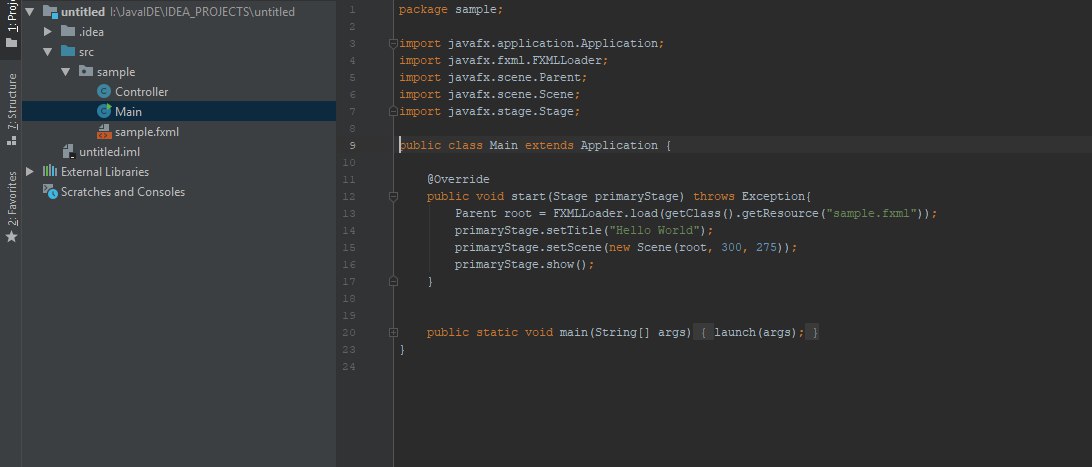Expand the .idea folder arrow
The width and height of the screenshot is (1092, 467).
tap(47, 32)
